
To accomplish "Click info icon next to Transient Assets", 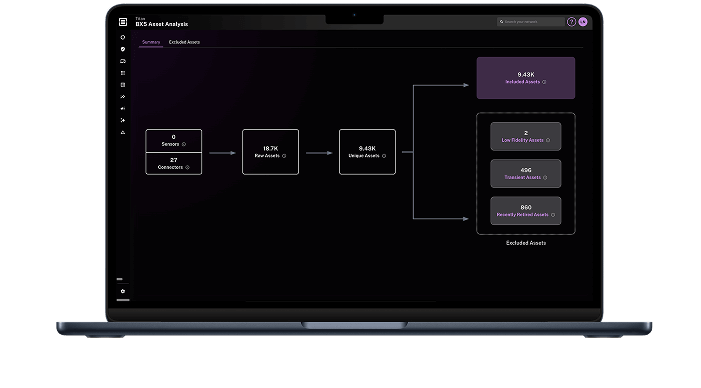I will click(545, 177).
